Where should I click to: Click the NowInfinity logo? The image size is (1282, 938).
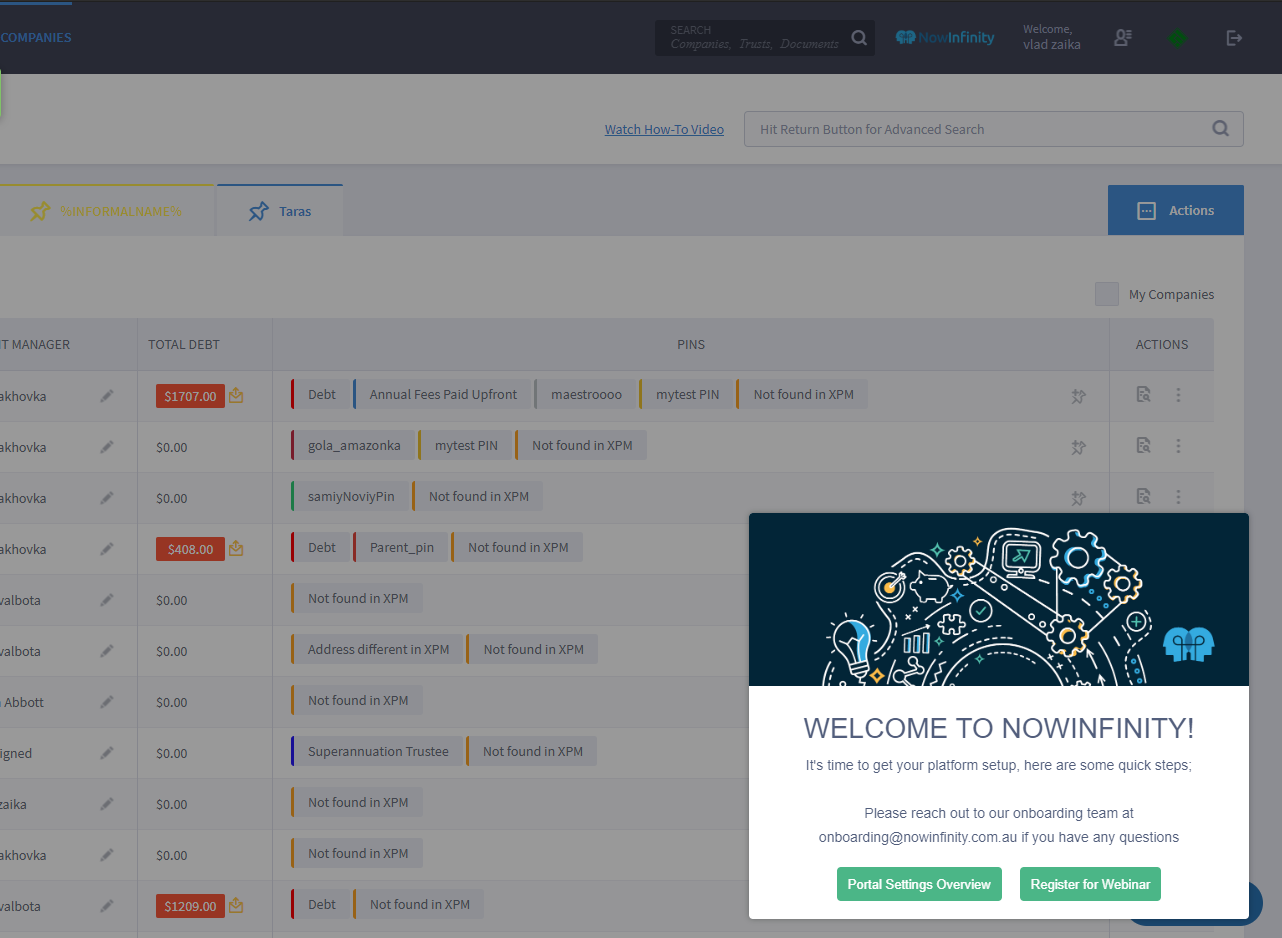pyautogui.click(x=945, y=38)
